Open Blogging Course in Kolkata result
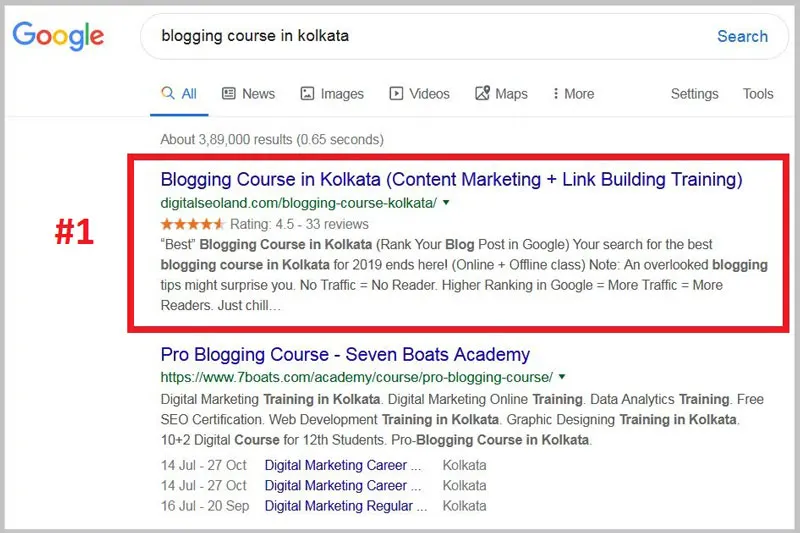The image size is (800, 533). pyautogui.click(x=451, y=180)
